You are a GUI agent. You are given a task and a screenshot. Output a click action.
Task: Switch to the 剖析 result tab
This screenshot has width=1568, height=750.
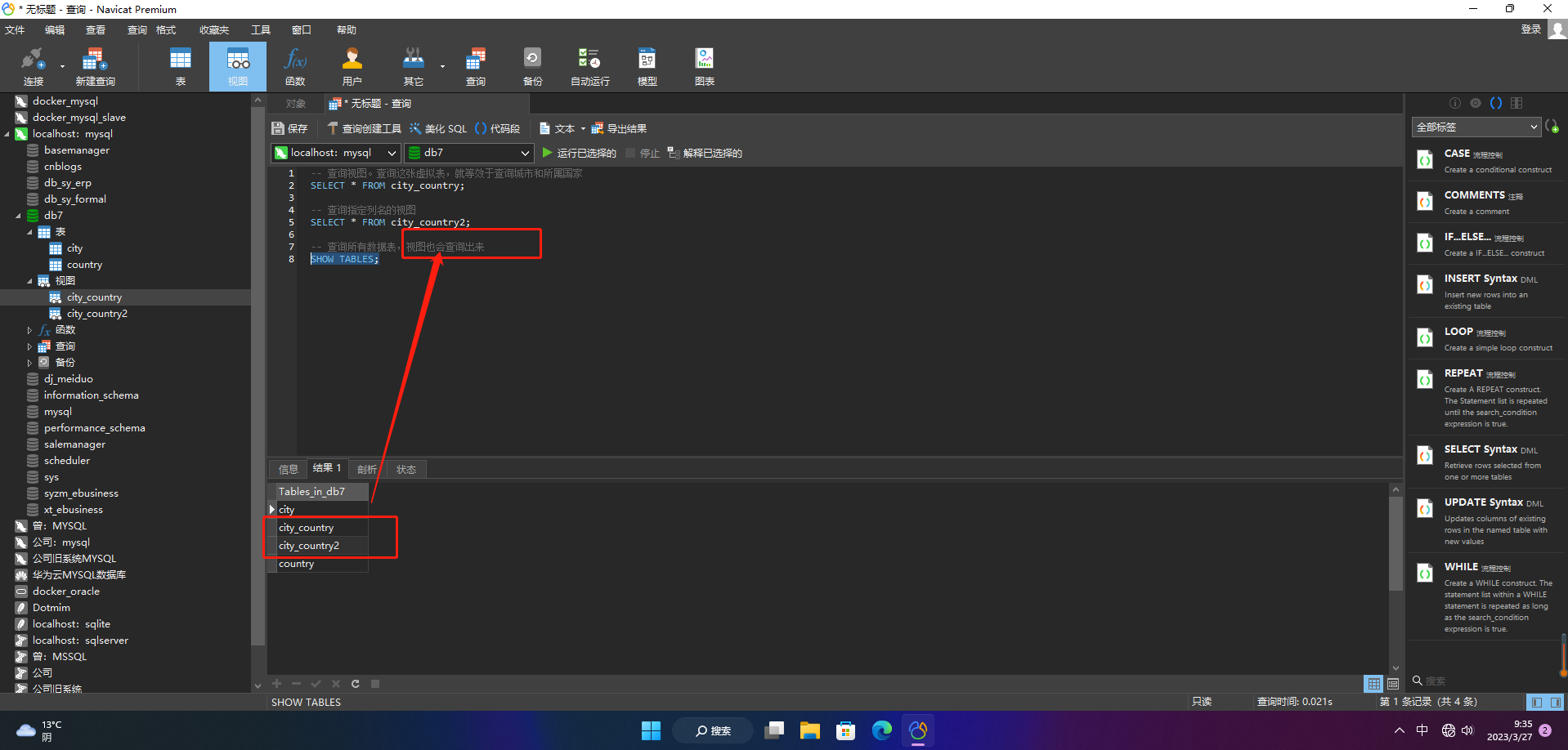point(367,469)
